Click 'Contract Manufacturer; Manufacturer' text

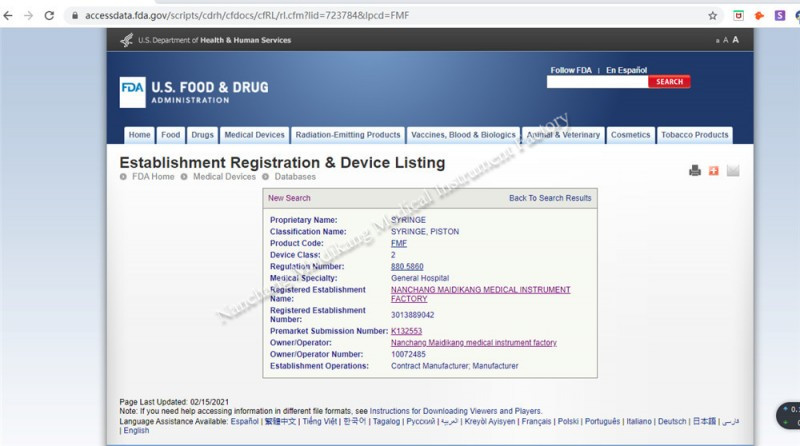coord(455,366)
